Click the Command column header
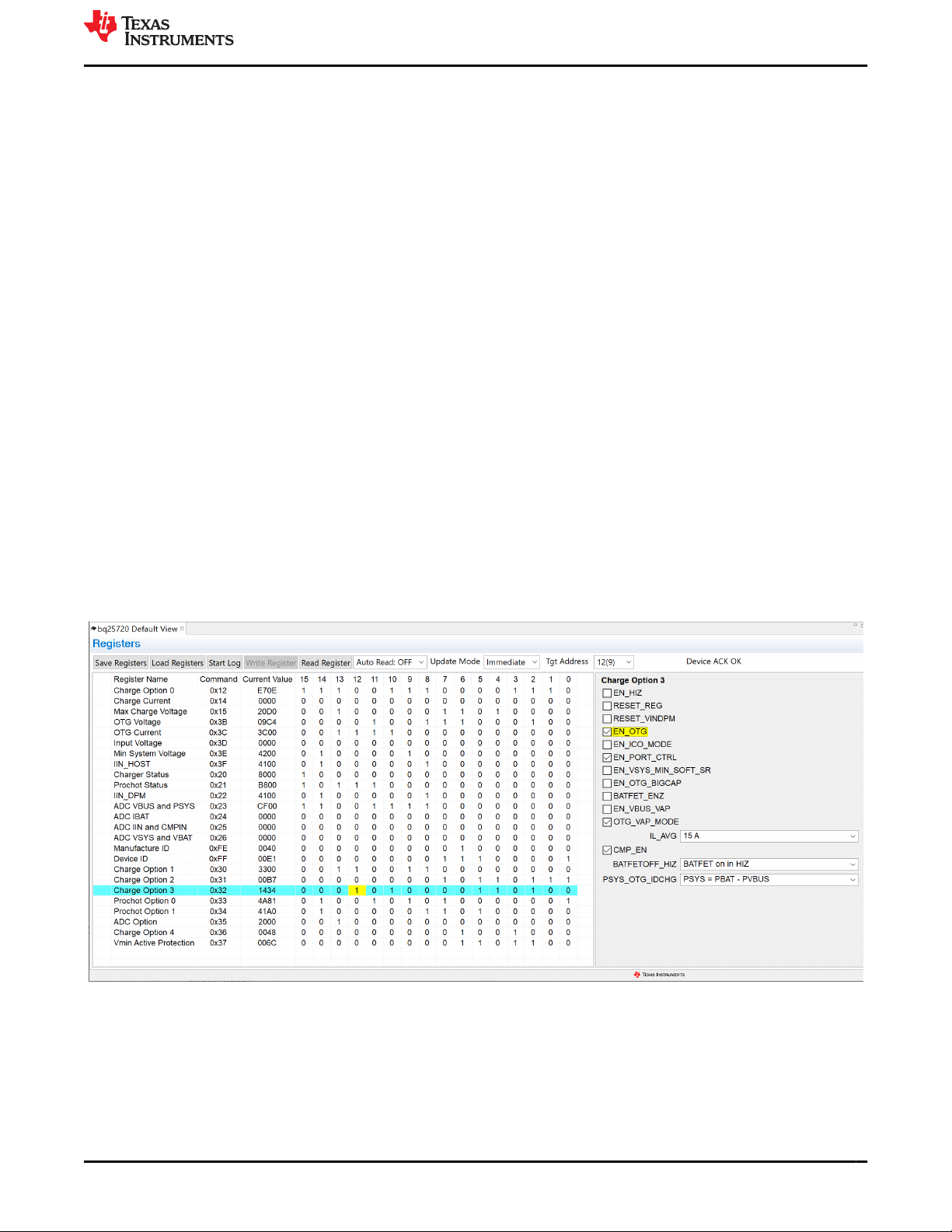 point(218,679)
